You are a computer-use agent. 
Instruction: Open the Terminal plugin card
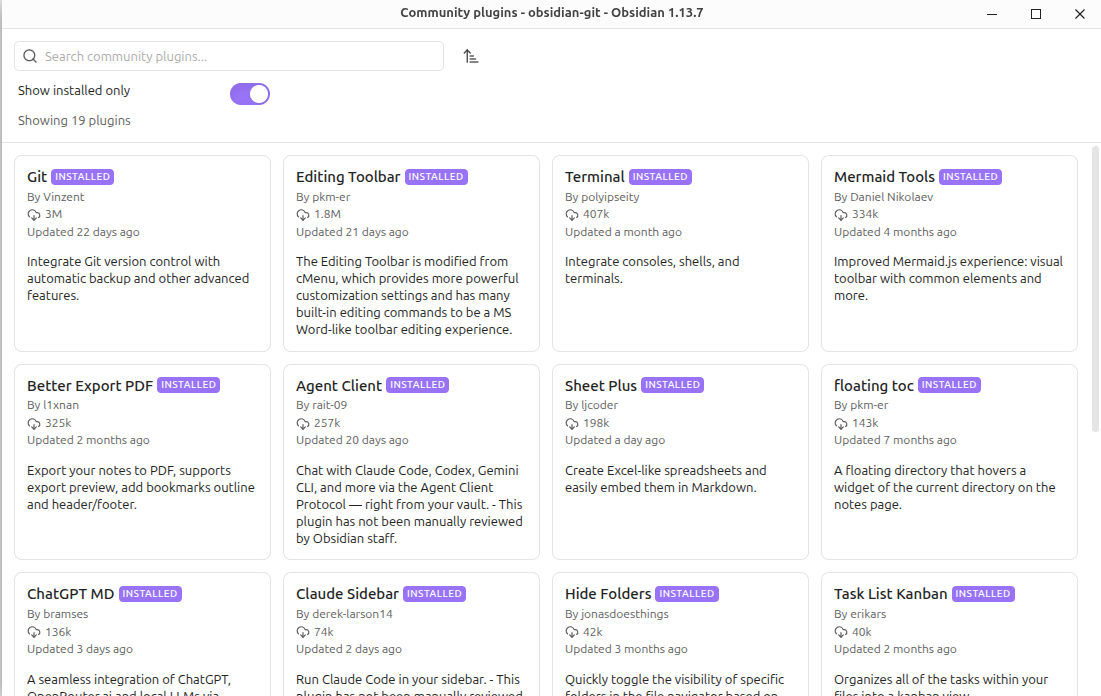[x=680, y=253]
